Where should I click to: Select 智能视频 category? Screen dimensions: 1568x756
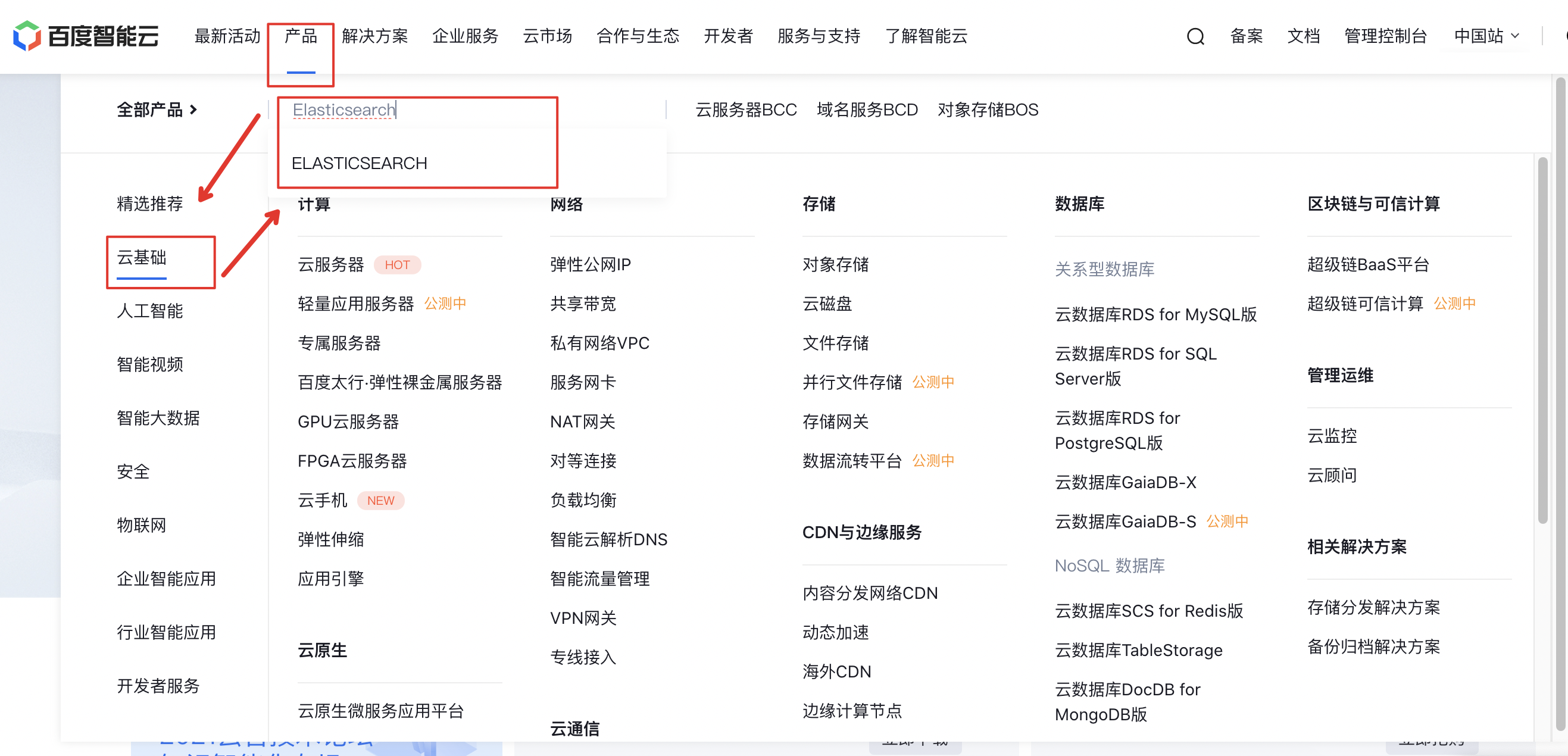click(x=150, y=364)
